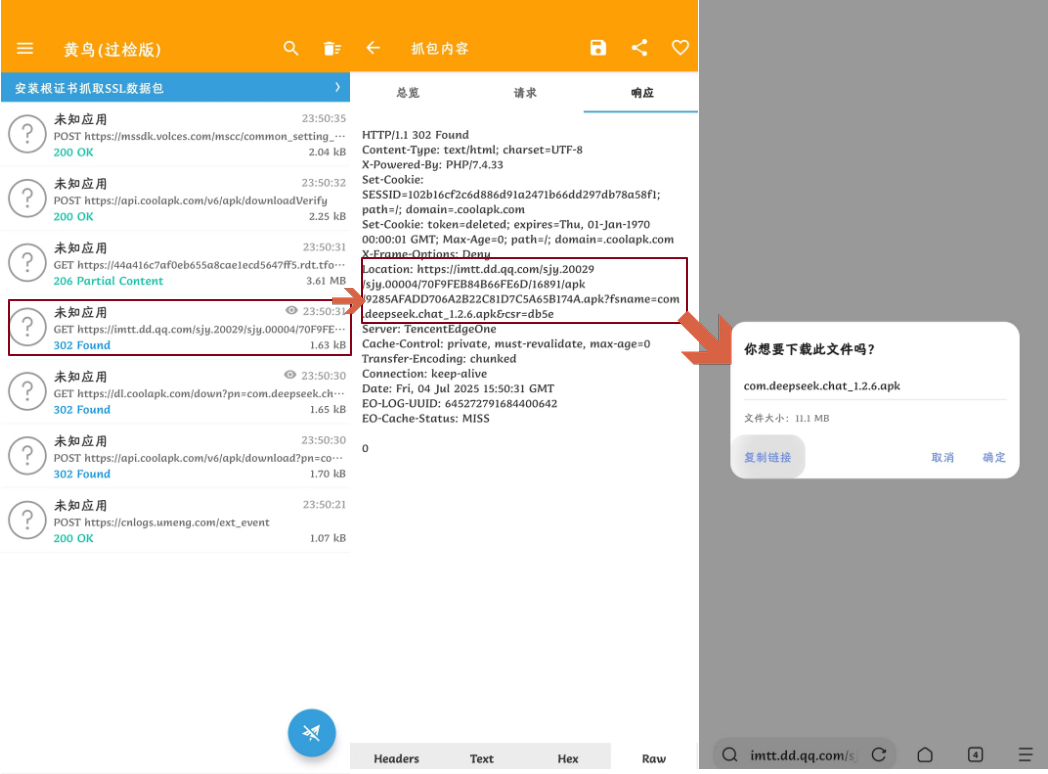Tap the browser reload icon
The width and height of the screenshot is (1048, 774).
[x=879, y=755]
